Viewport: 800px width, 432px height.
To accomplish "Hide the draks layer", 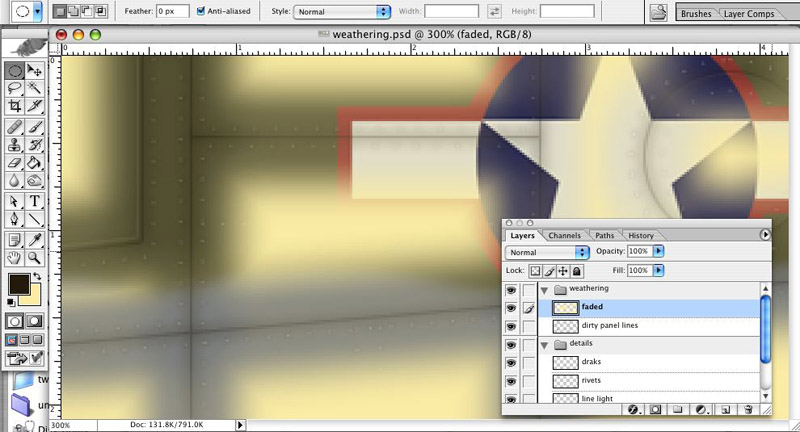I will pyautogui.click(x=511, y=363).
